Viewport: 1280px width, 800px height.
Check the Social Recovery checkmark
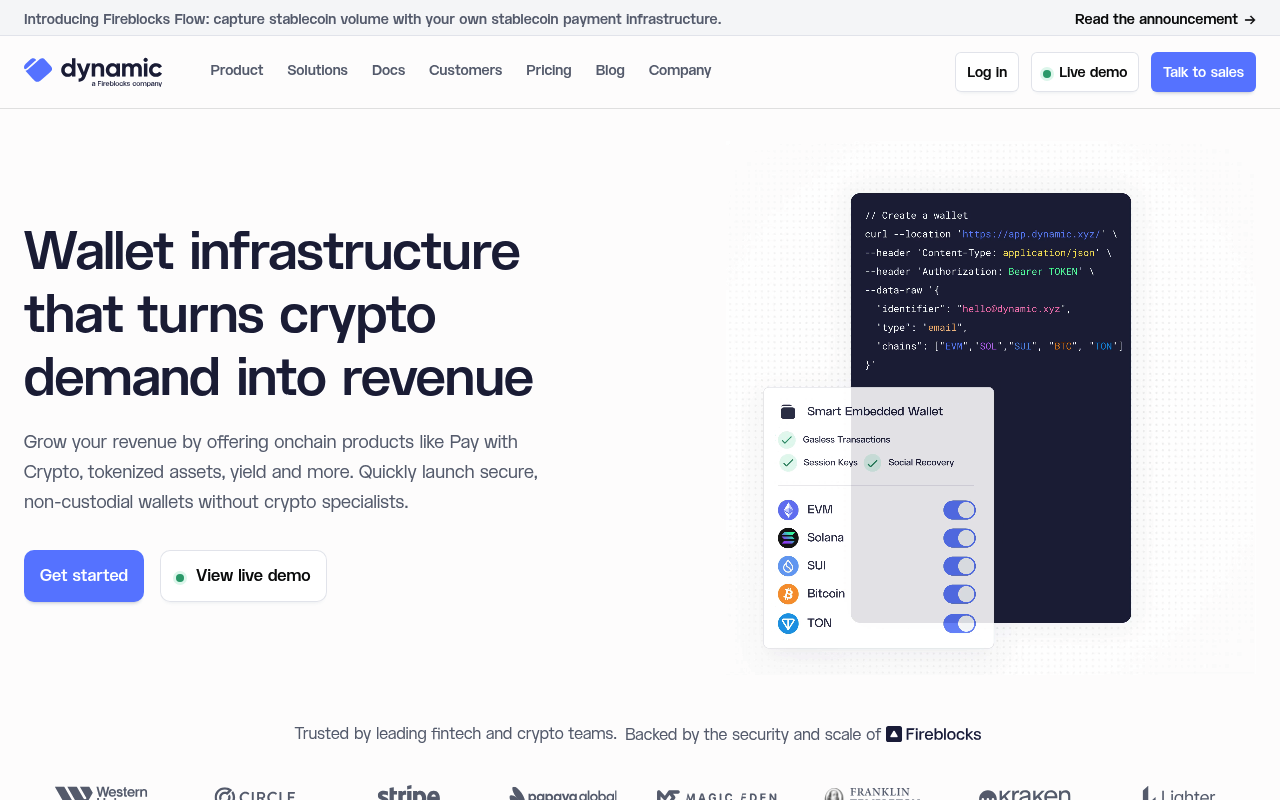[872, 463]
